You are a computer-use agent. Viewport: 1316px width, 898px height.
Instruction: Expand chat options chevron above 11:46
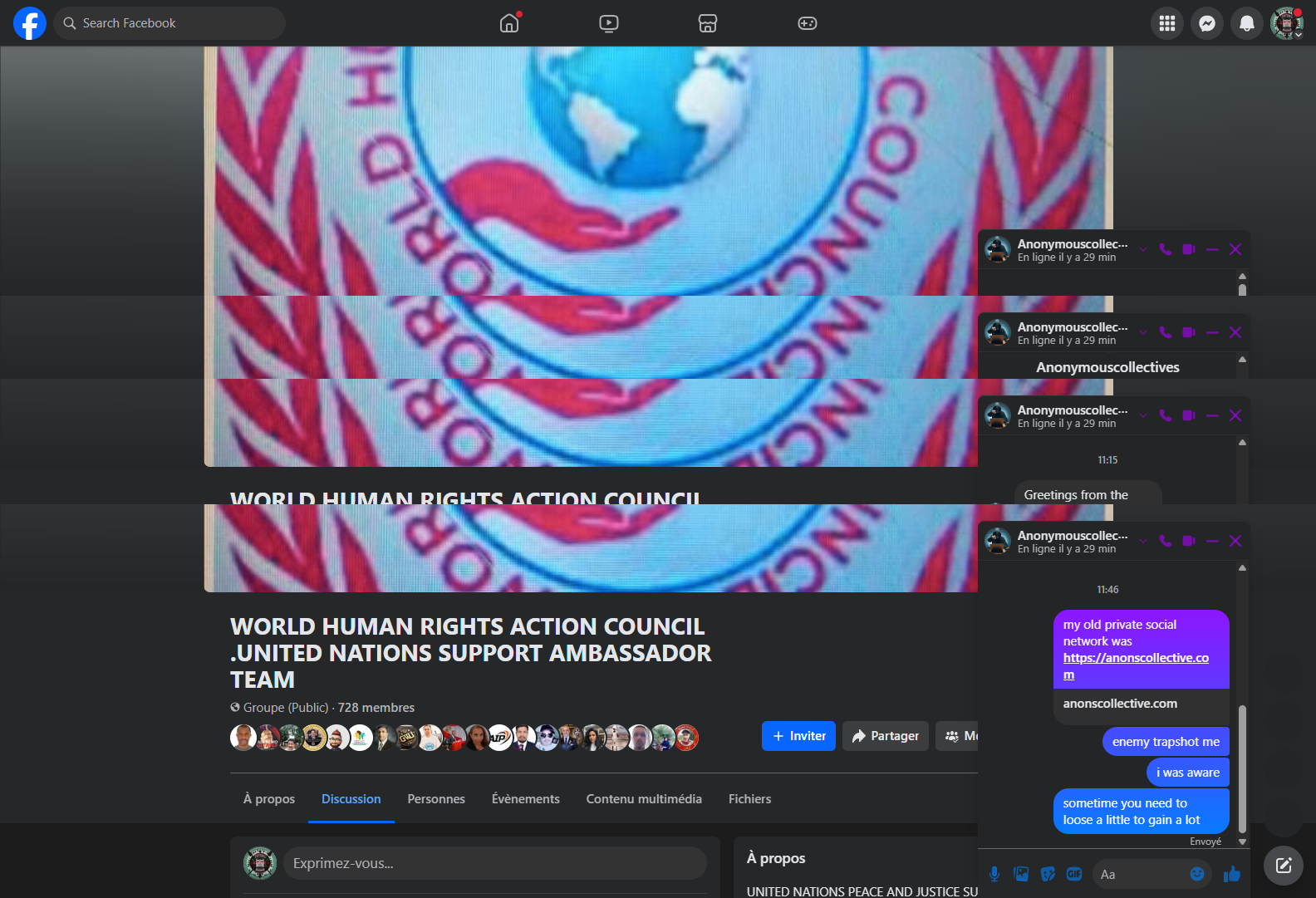coord(1143,541)
